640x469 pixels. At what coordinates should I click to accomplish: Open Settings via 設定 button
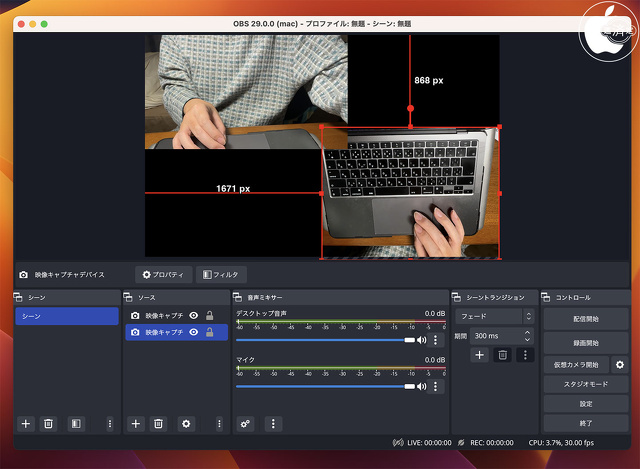pos(586,404)
